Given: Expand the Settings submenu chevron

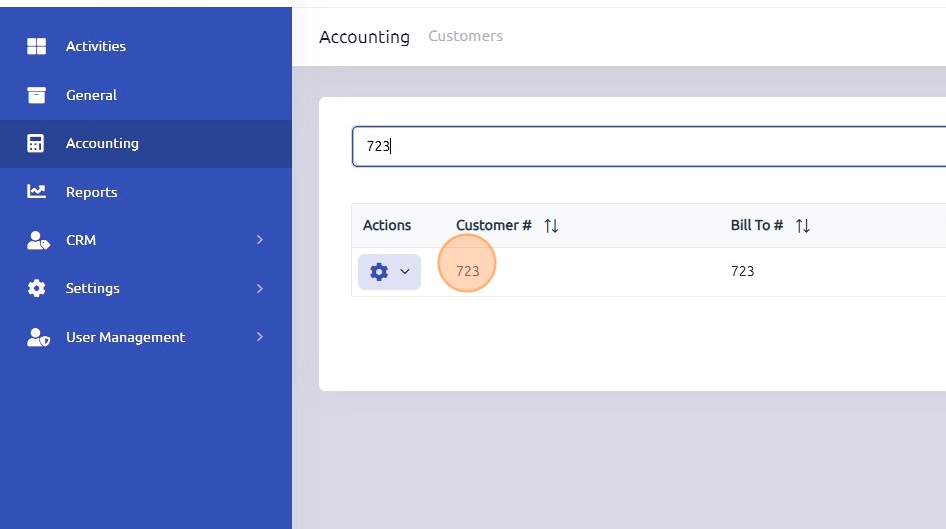Looking at the screenshot, I should click(x=260, y=288).
